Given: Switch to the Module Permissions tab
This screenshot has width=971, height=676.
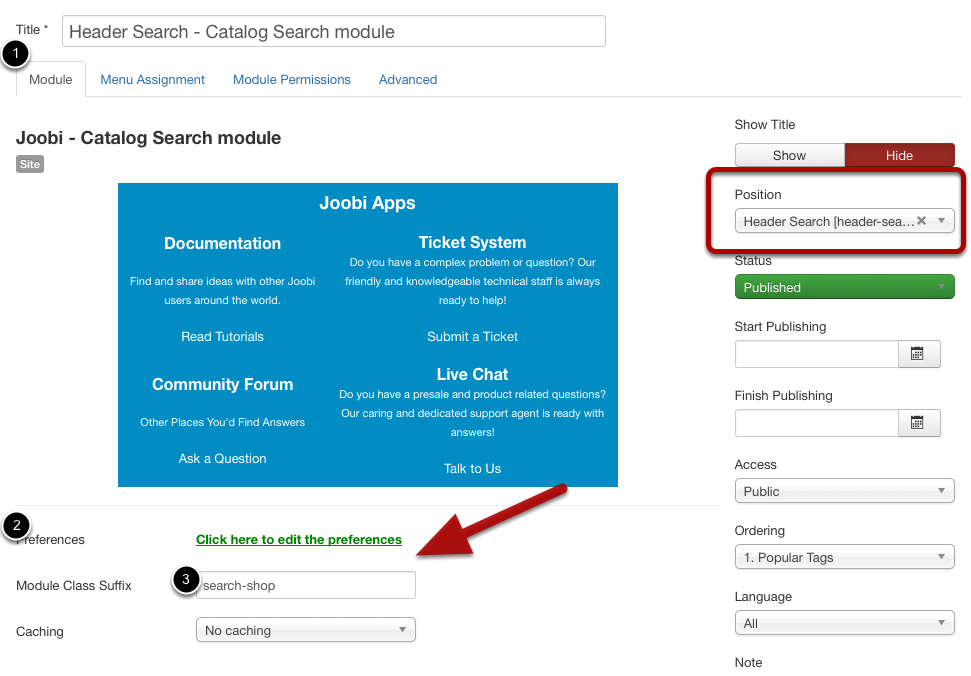Looking at the screenshot, I should pos(292,80).
